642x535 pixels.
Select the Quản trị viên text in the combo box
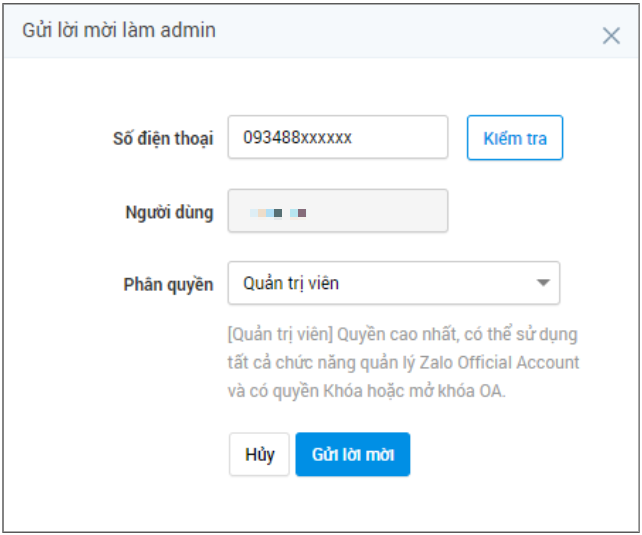[291, 284]
